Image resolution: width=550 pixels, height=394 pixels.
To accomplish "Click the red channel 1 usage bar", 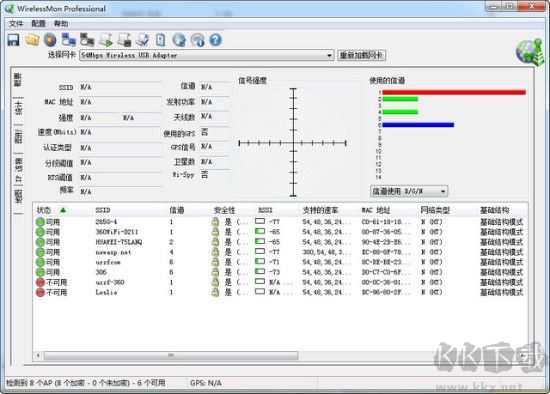I will pyautogui.click(x=454, y=92).
